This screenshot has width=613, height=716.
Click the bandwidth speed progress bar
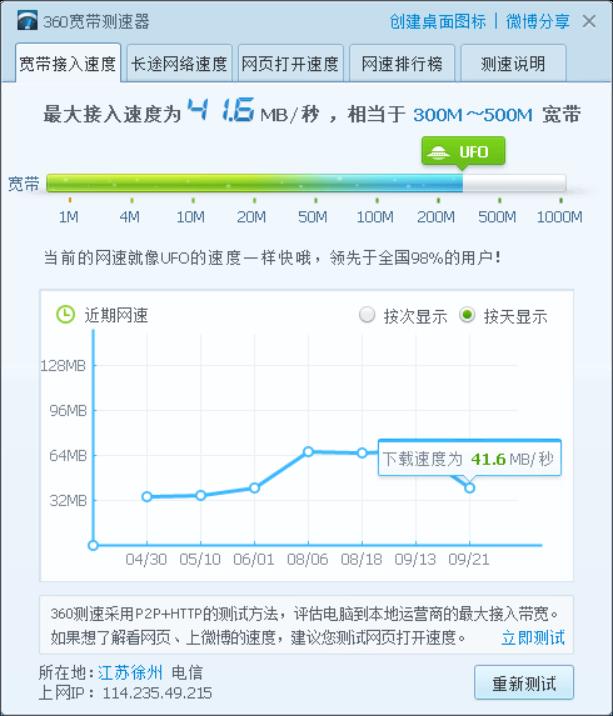[306, 183]
